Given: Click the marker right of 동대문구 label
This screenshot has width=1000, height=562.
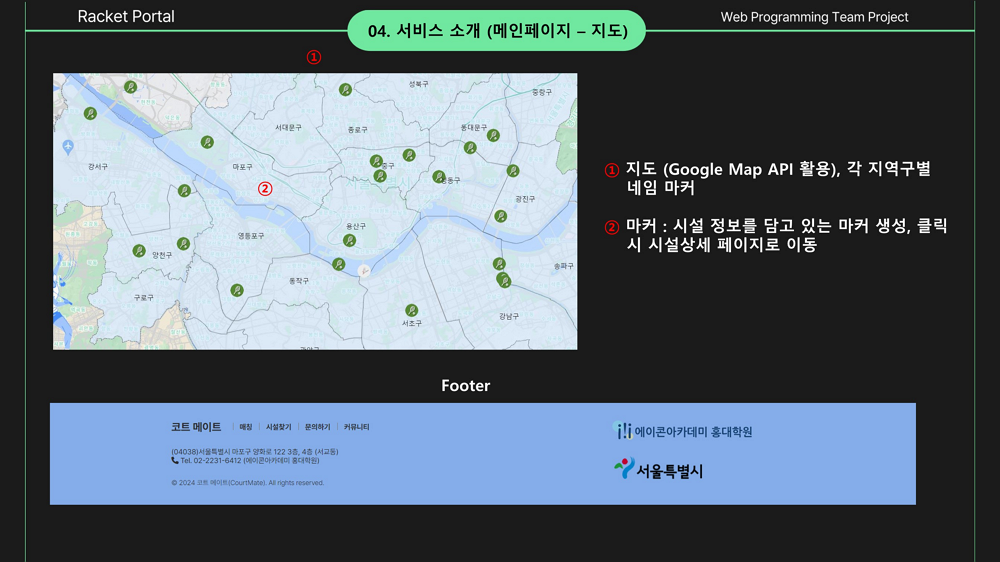Looking at the screenshot, I should tap(493, 135).
